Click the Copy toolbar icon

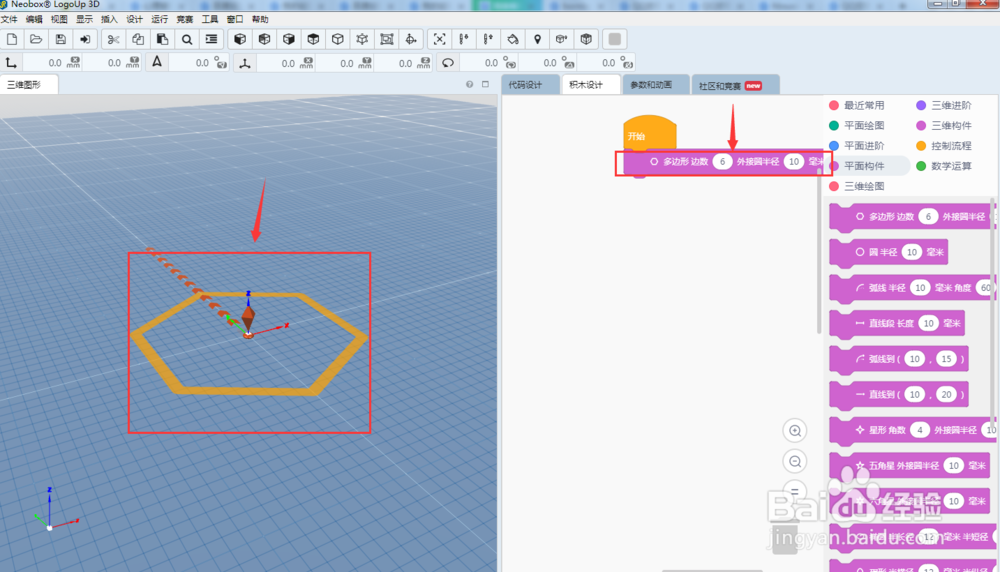[x=138, y=40]
